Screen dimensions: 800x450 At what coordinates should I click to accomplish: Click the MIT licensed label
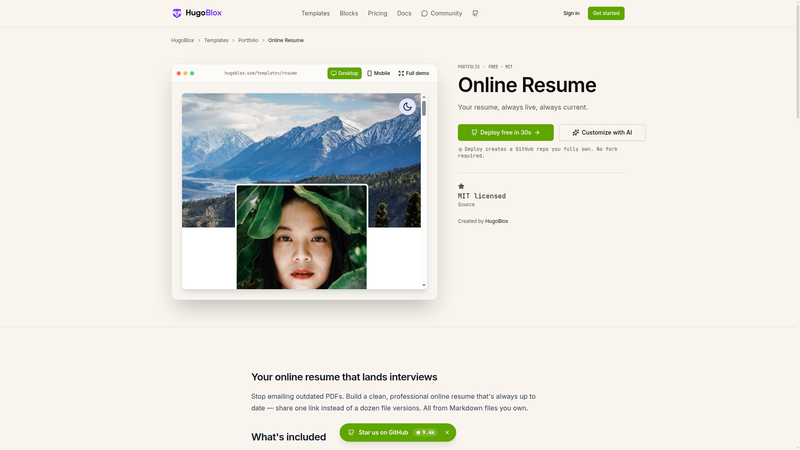[x=482, y=196]
